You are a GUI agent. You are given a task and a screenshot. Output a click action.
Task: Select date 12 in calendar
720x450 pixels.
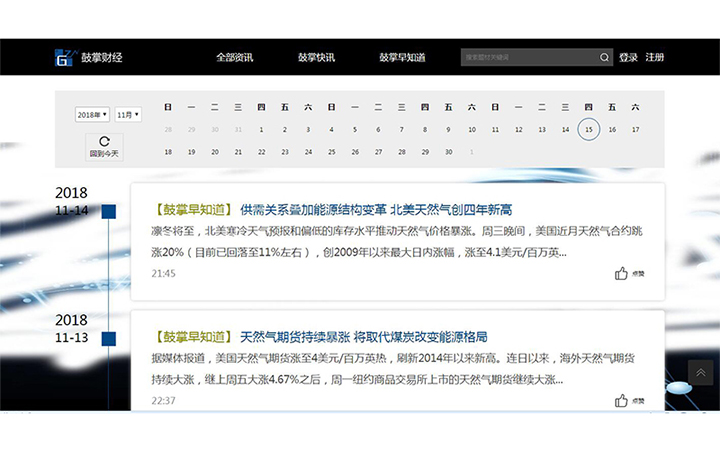518,129
